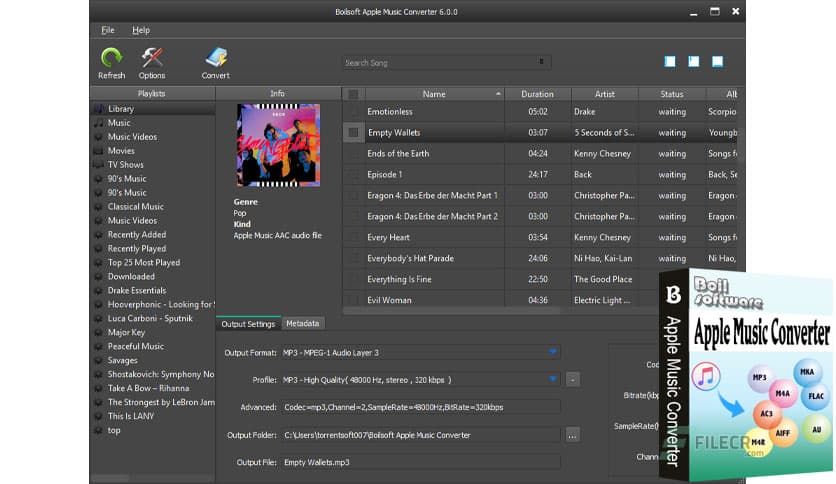Select the Eragon 4 Part 2 row
The image size is (836, 484).
click(x=540, y=216)
